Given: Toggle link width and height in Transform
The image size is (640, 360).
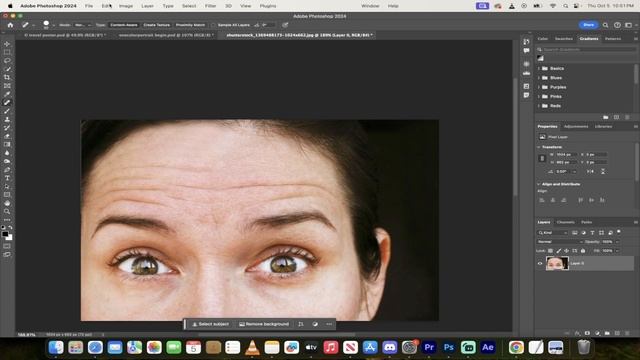Looking at the screenshot, I should (x=542, y=158).
